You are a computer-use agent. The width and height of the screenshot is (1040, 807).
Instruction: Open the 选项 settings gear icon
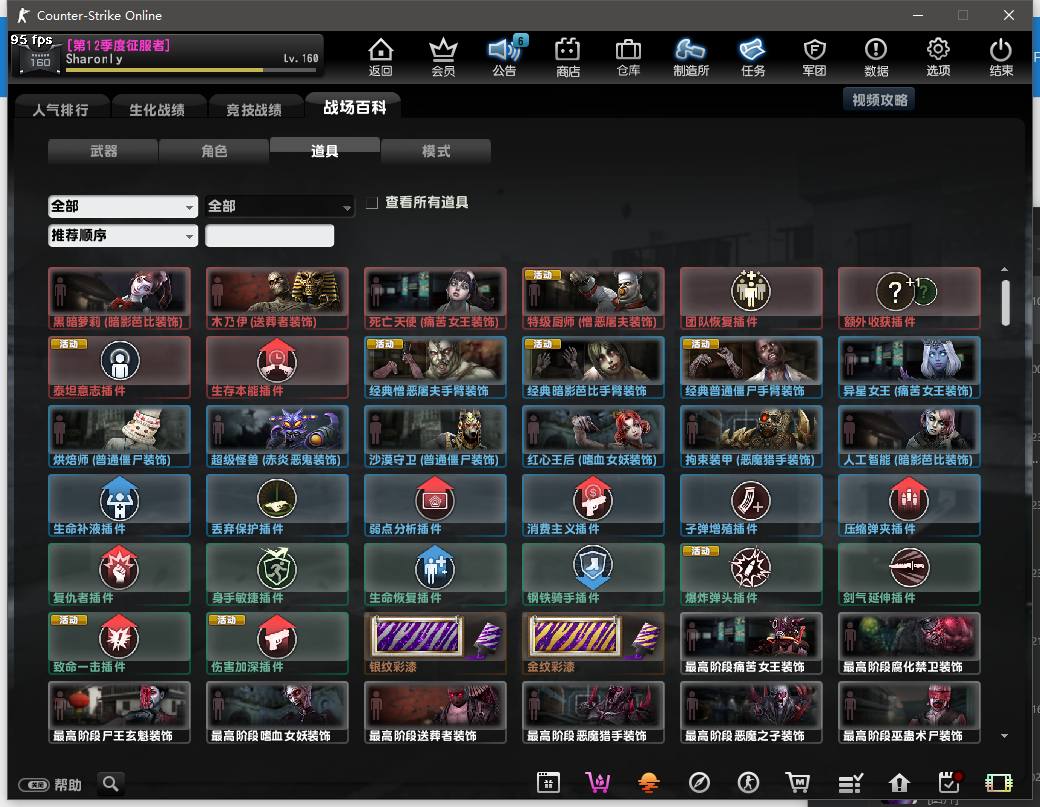click(938, 57)
